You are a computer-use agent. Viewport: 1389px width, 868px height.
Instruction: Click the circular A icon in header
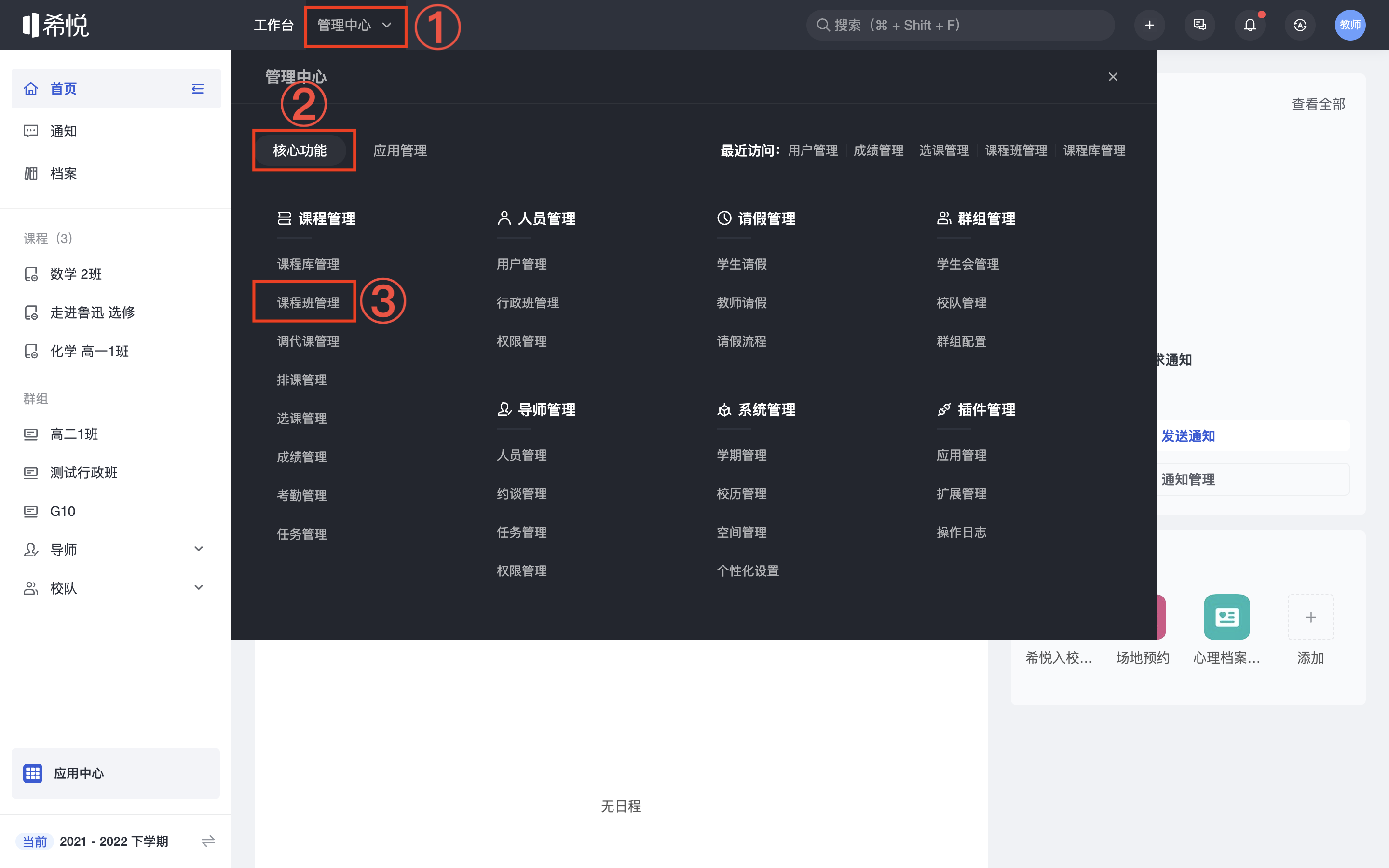click(x=1300, y=25)
